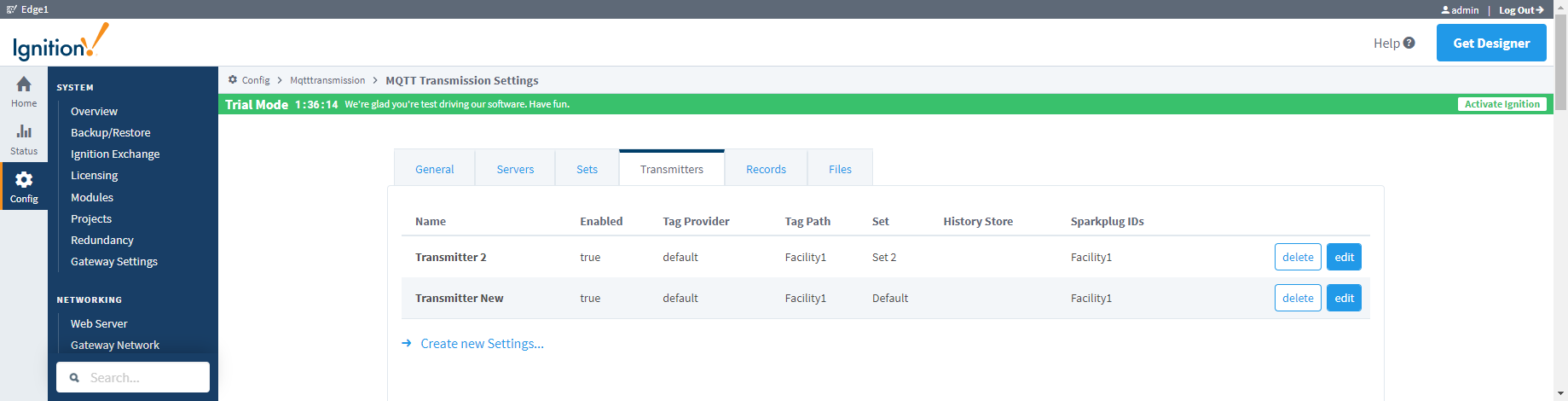
Task: Open Backup/Restore in the sidebar
Action: [x=110, y=132]
